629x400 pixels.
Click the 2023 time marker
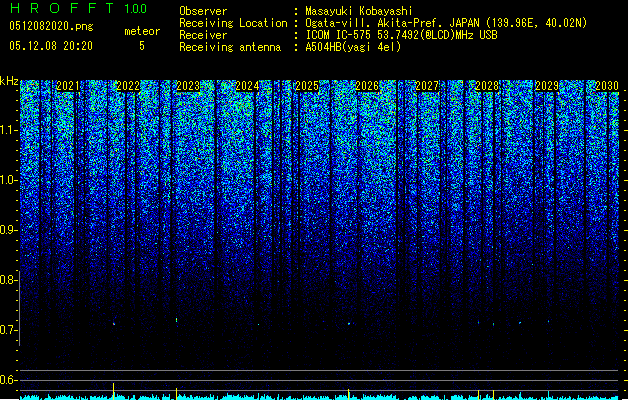[188, 86]
